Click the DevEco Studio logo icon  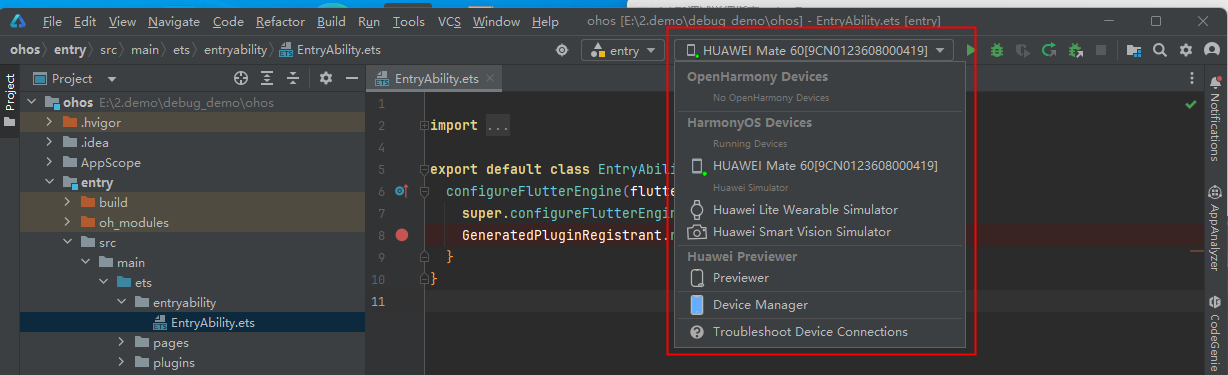(x=18, y=21)
